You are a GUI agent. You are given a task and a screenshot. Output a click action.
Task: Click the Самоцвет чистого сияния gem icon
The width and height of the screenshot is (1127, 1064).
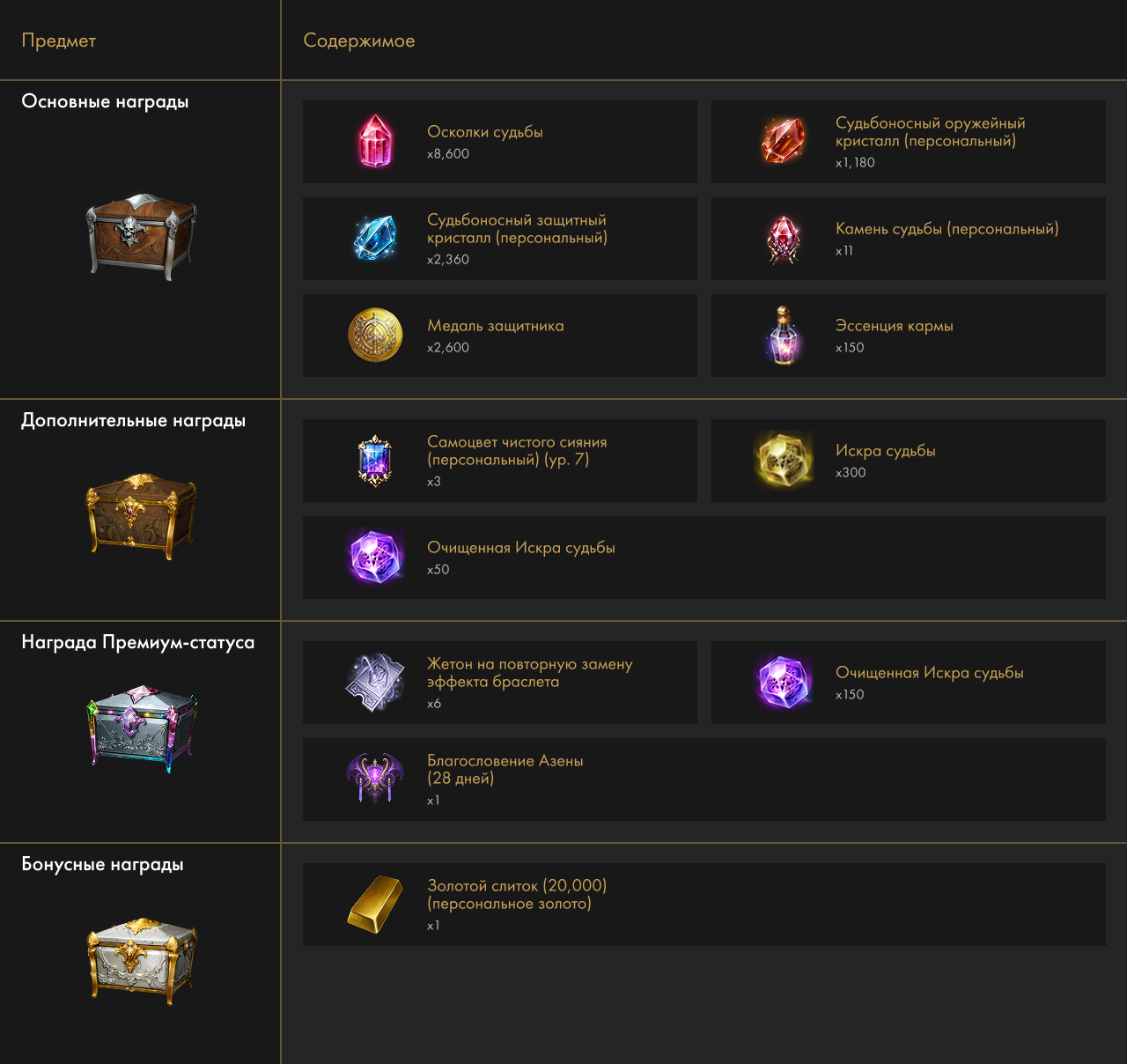[x=375, y=461]
